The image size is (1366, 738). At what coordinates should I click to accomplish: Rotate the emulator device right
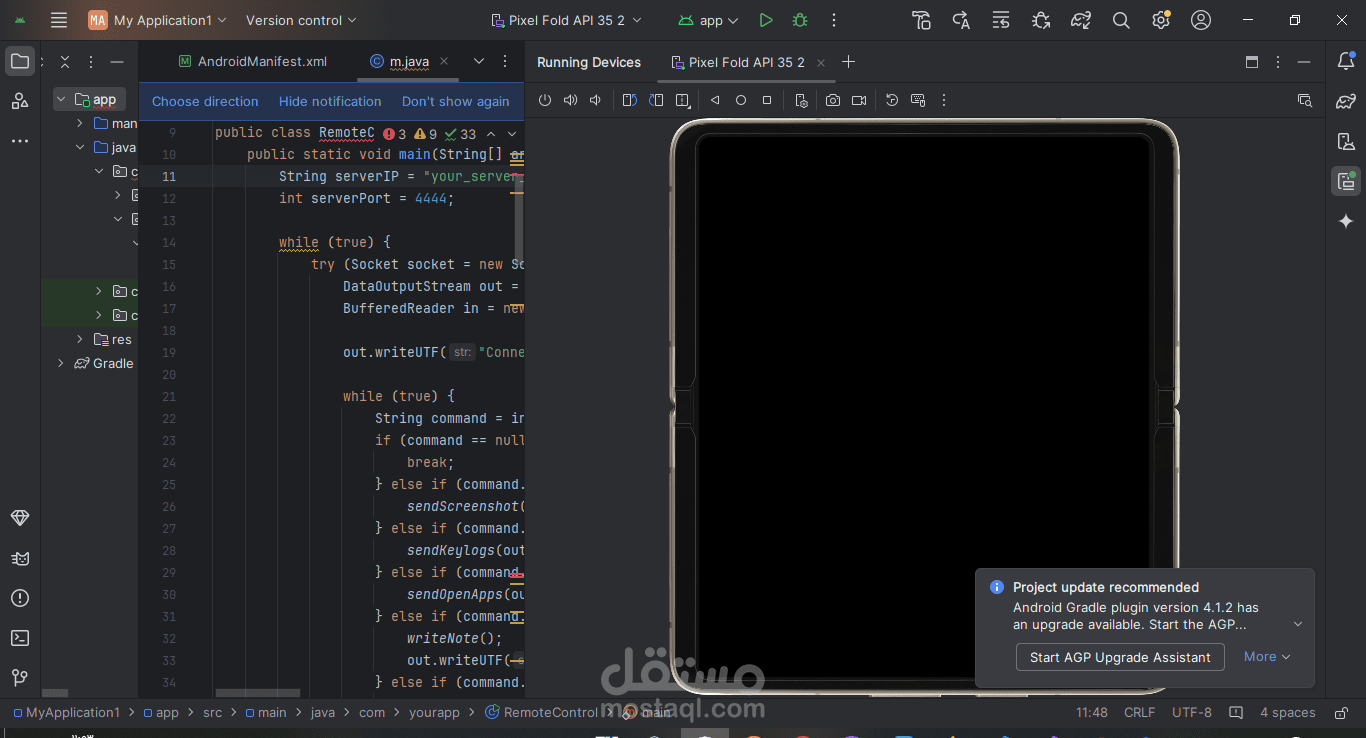click(x=656, y=100)
